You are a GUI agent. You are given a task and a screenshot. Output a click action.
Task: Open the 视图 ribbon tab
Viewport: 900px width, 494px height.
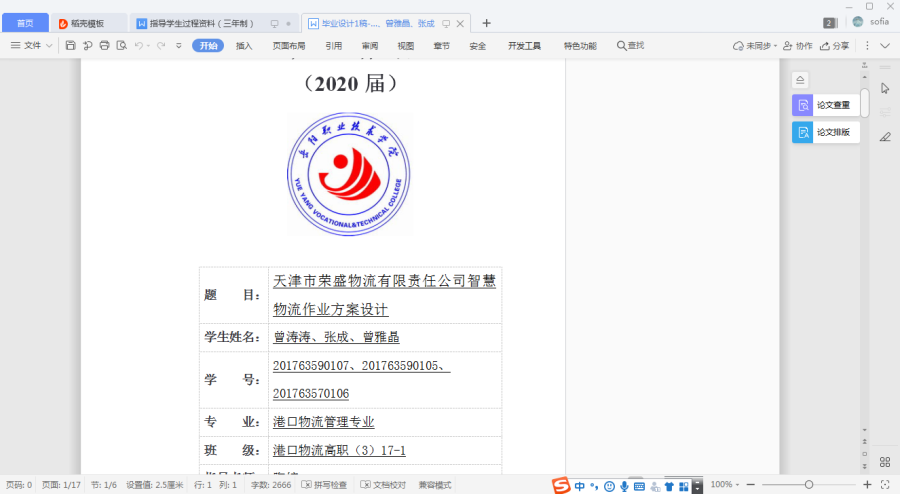point(406,46)
